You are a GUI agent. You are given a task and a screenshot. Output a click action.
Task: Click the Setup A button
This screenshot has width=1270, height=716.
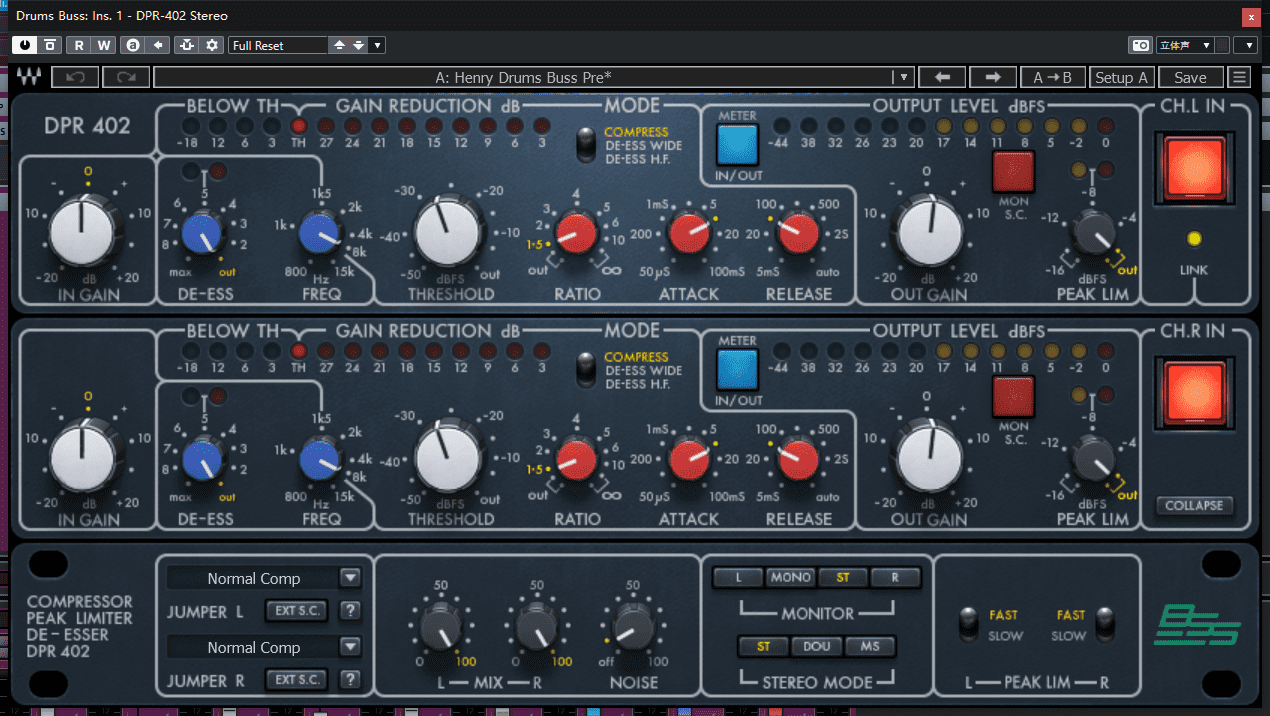click(x=1121, y=77)
